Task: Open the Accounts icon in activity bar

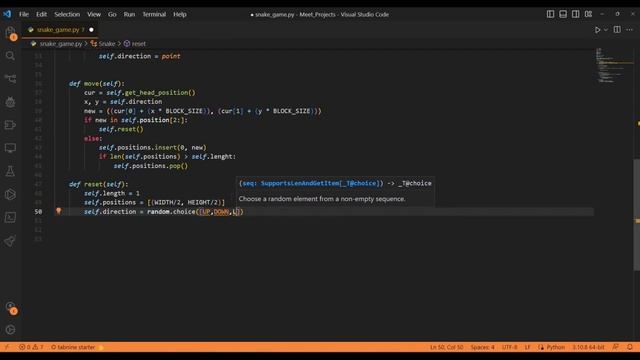Action: (x=10, y=307)
